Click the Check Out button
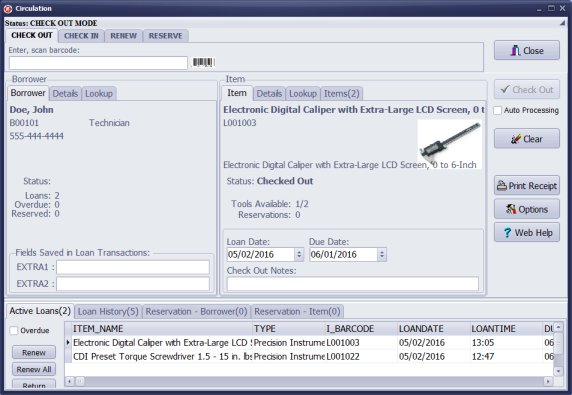Screen dimensions: 572x395 [527, 89]
